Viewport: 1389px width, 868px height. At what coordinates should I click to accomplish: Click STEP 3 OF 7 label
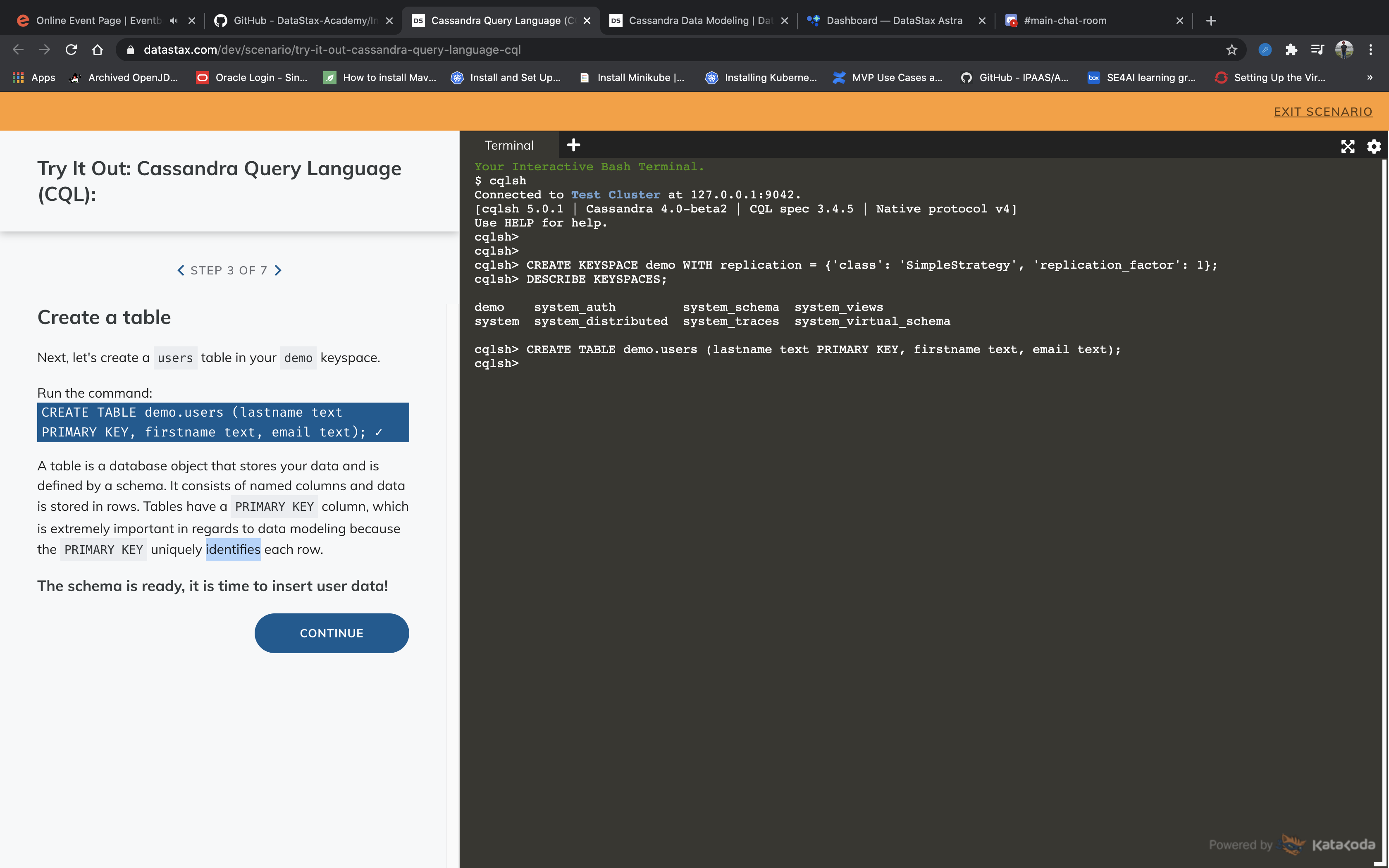(x=229, y=270)
